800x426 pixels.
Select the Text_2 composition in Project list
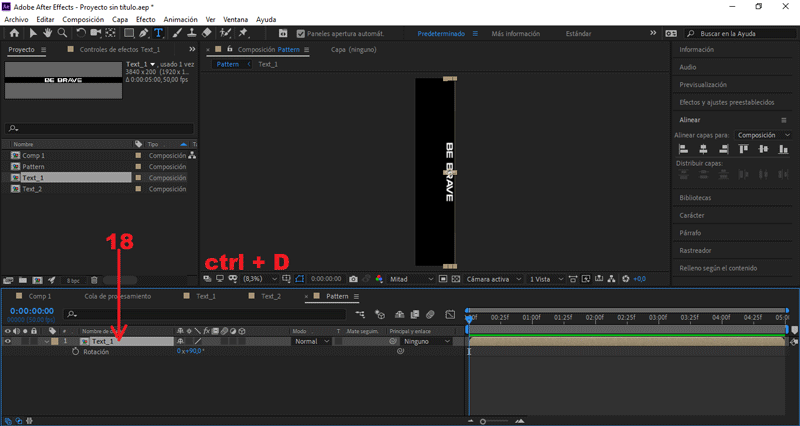[x=32, y=189]
